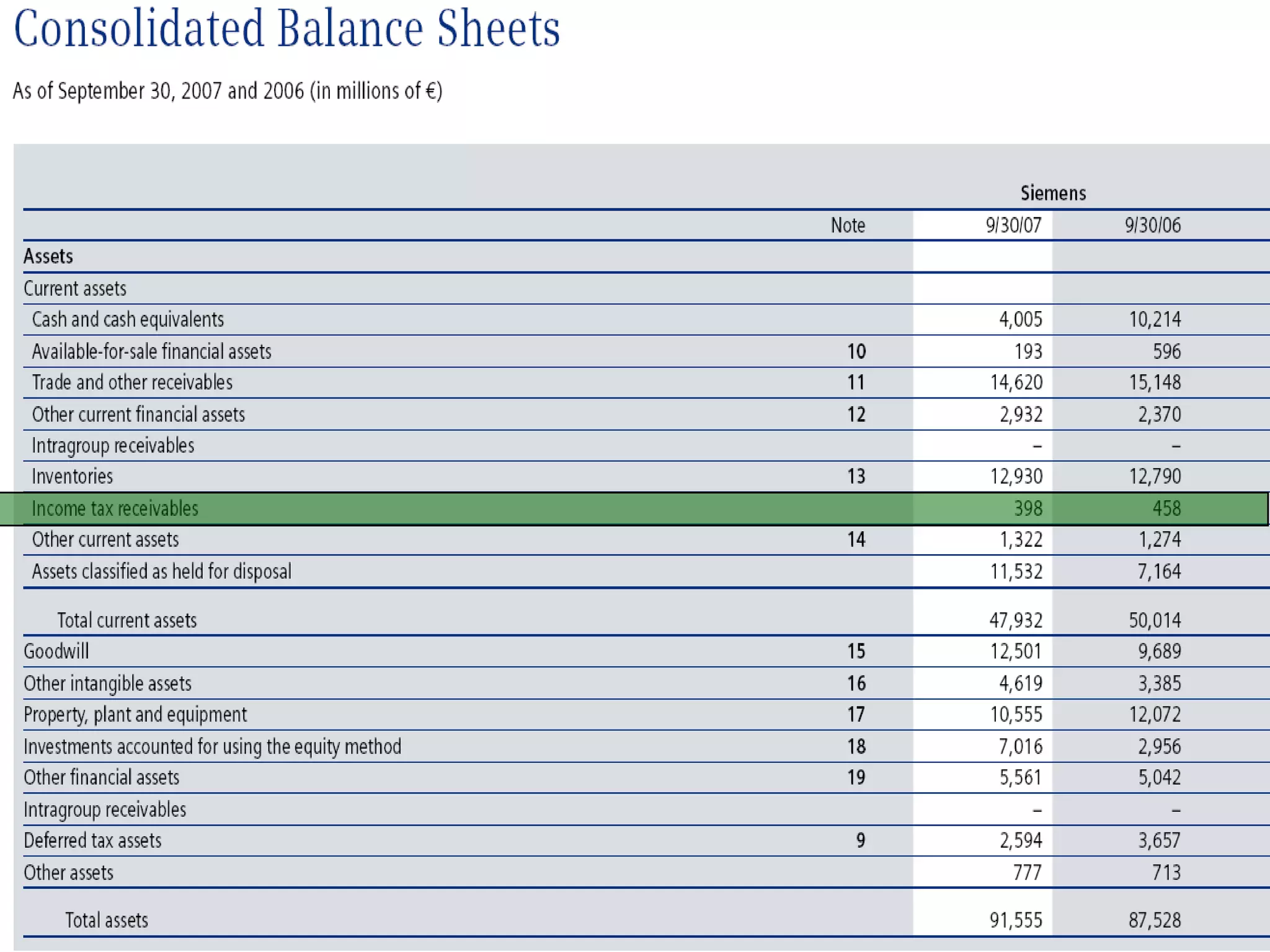
Task: Click the 12,930 Inventories value
Action: tap(1016, 477)
